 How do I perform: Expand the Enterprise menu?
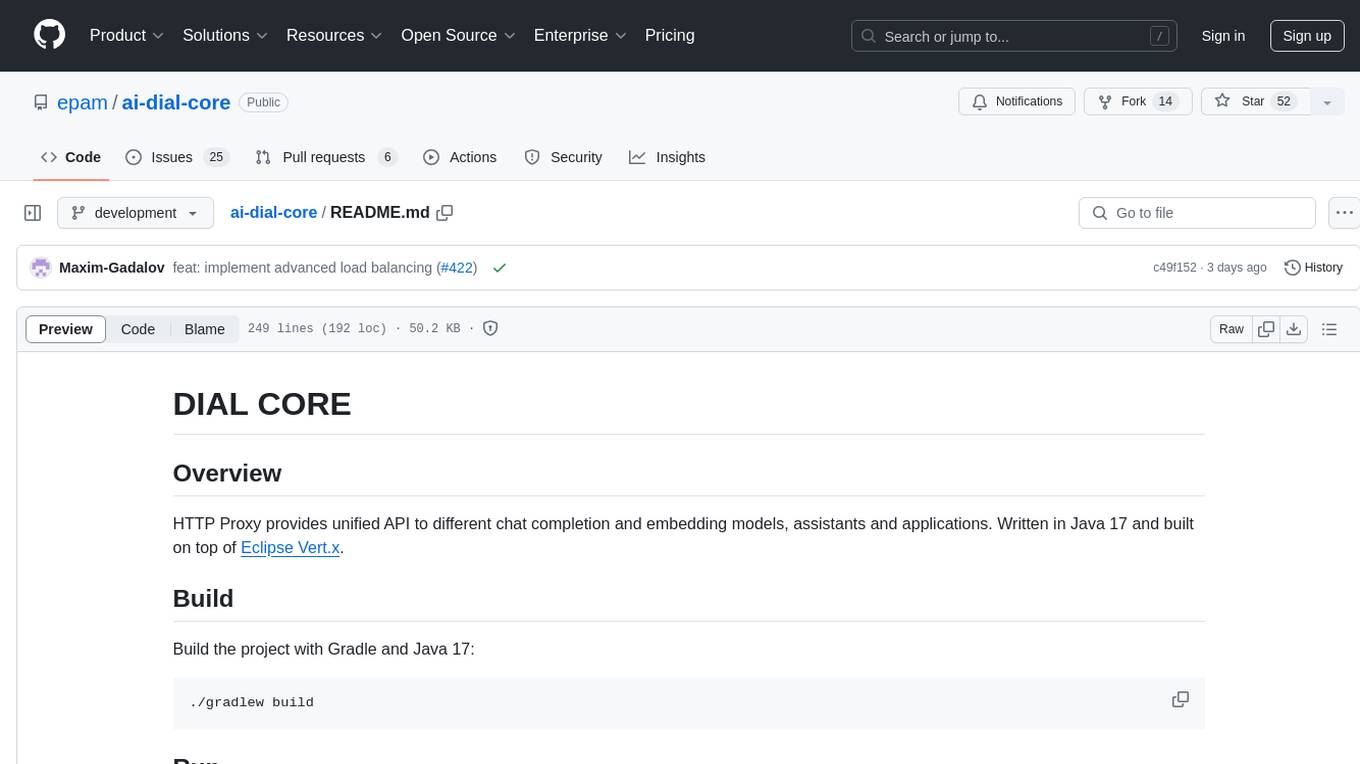(x=580, y=35)
